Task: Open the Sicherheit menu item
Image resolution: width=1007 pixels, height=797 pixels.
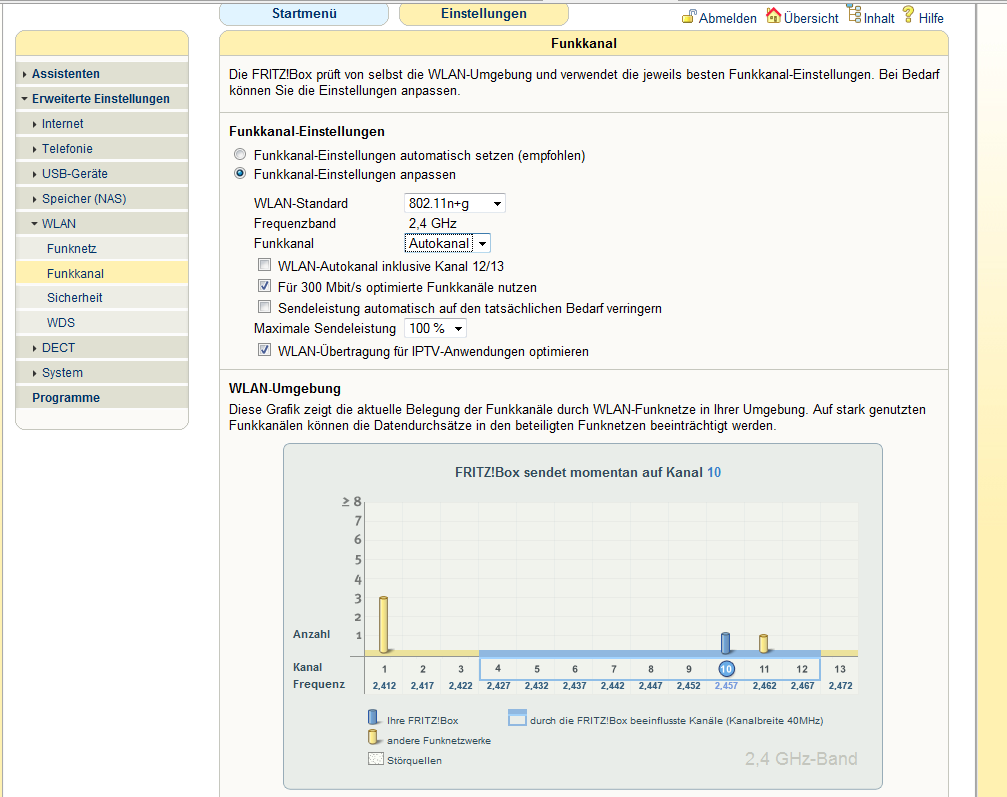Action: pyautogui.click(x=102, y=298)
